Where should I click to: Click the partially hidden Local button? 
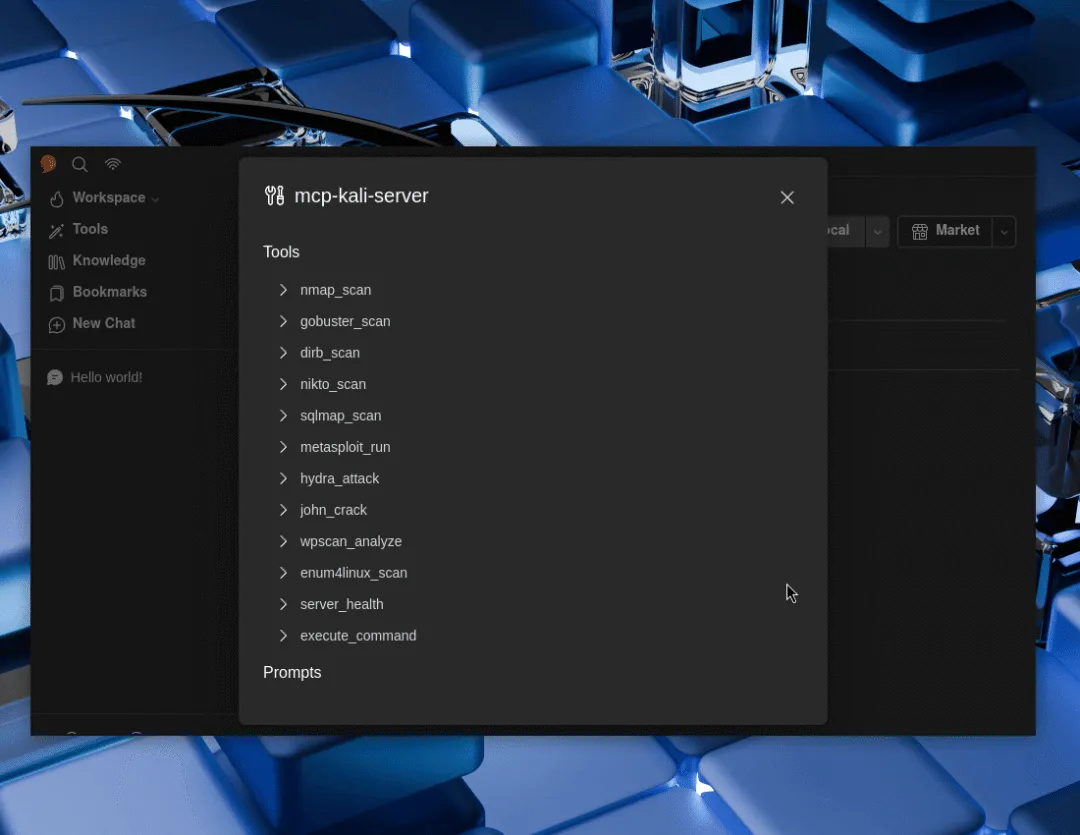(846, 231)
